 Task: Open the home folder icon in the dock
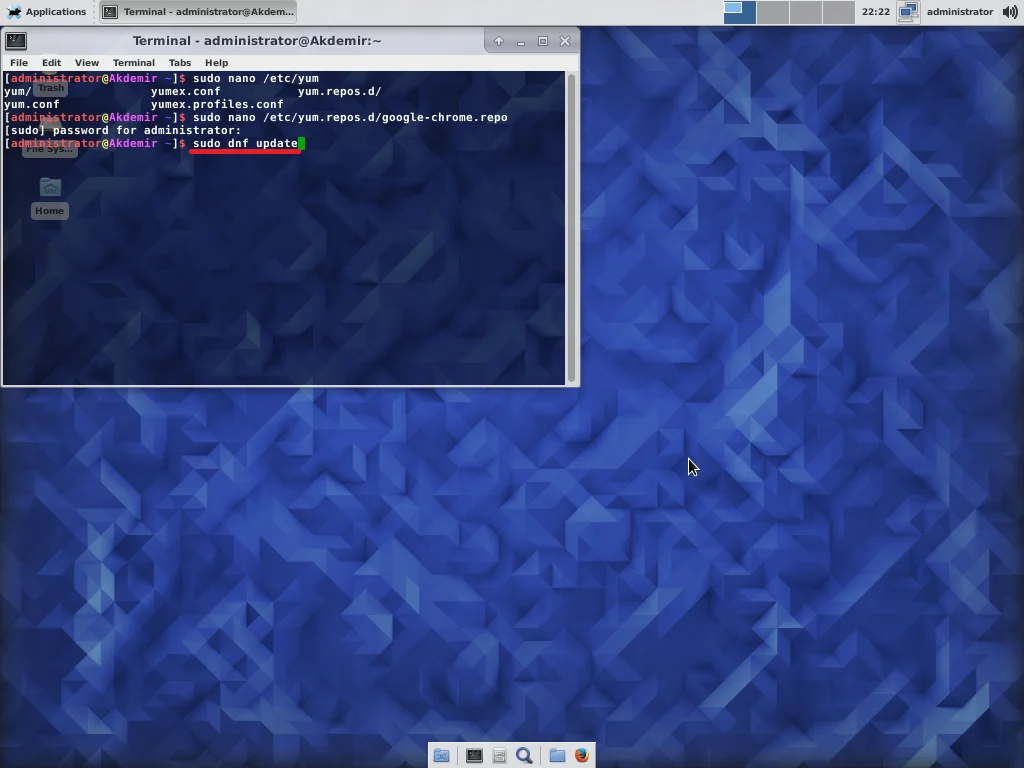pyautogui.click(x=557, y=756)
